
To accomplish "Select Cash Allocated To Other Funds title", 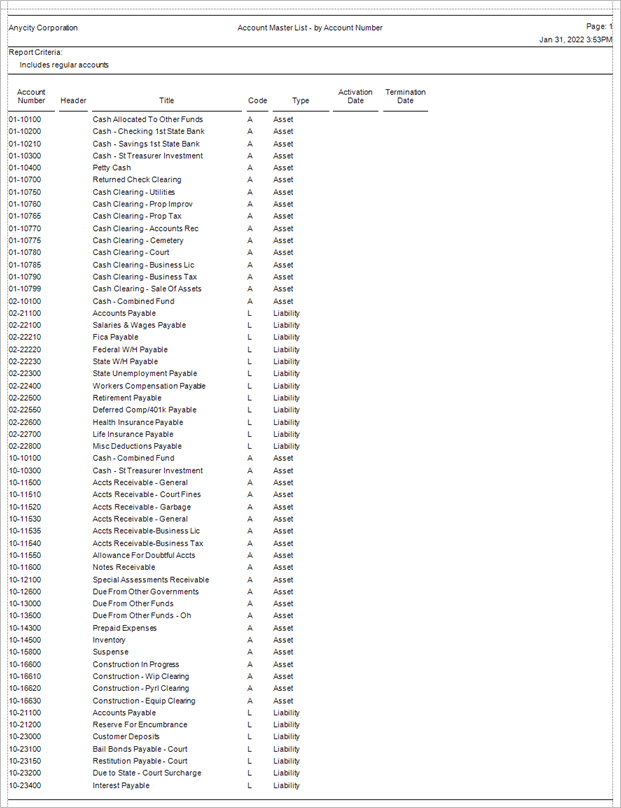I will tap(148, 120).
